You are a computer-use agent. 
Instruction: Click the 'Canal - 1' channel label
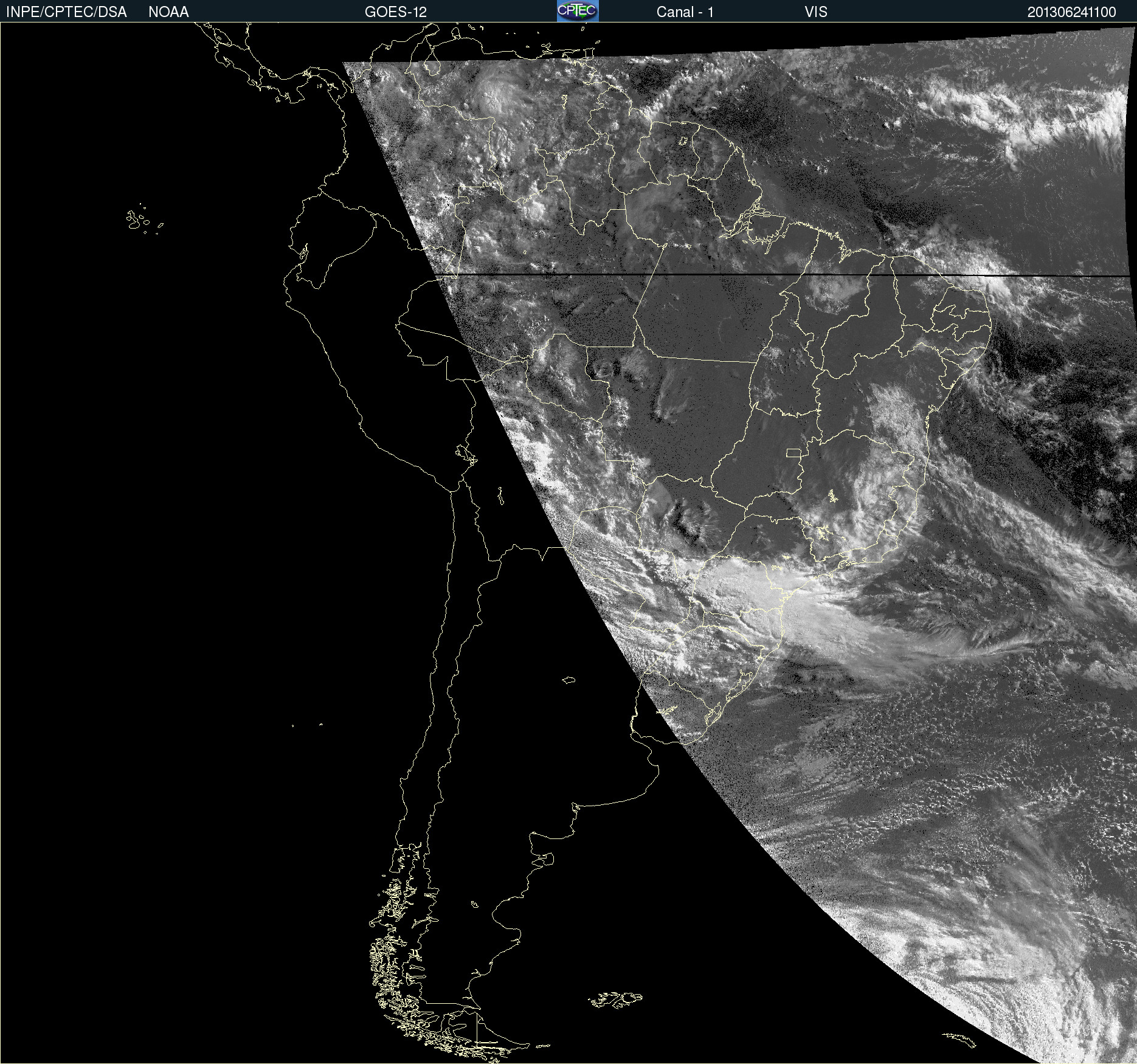(685, 12)
